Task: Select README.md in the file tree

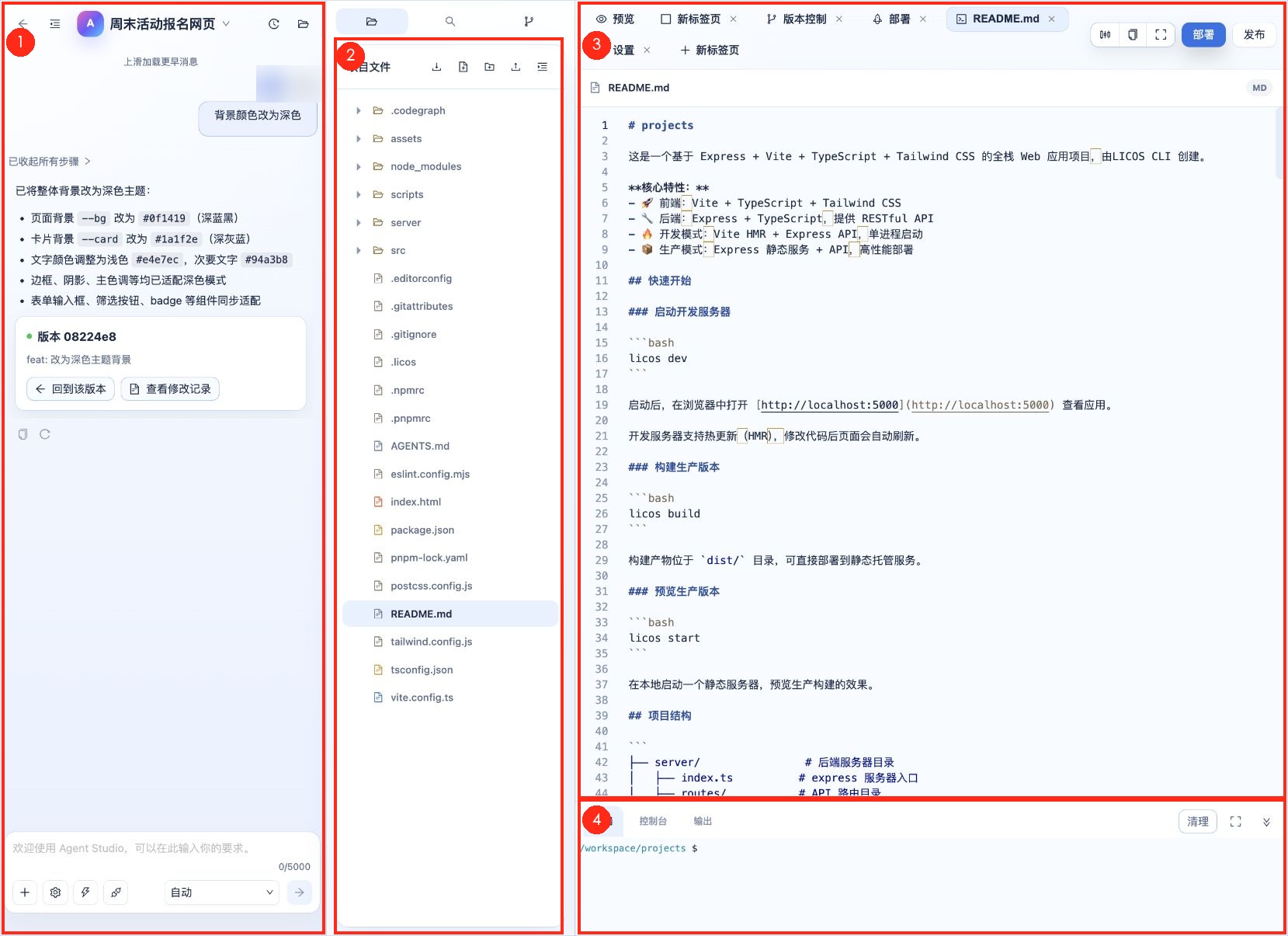Action: [450, 614]
